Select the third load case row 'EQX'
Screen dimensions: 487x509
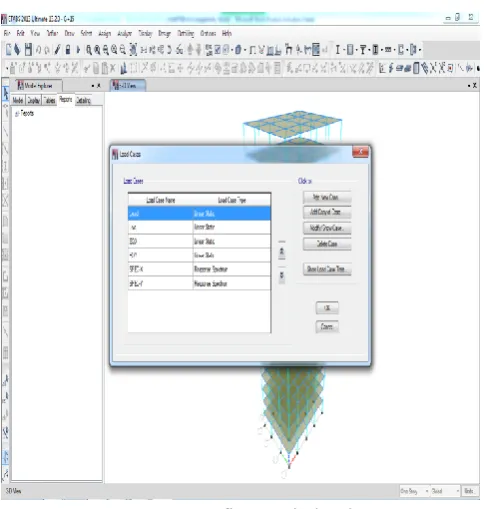199,241
